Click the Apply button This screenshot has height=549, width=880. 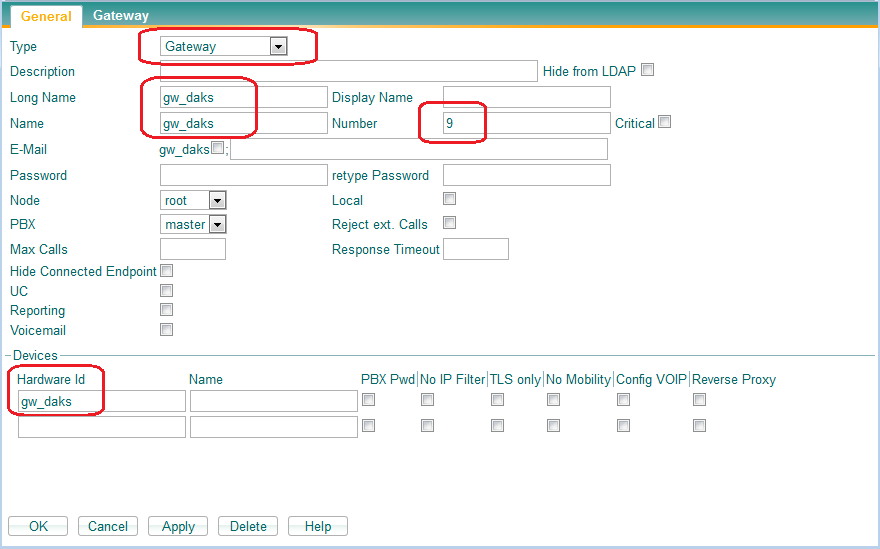pos(178,526)
